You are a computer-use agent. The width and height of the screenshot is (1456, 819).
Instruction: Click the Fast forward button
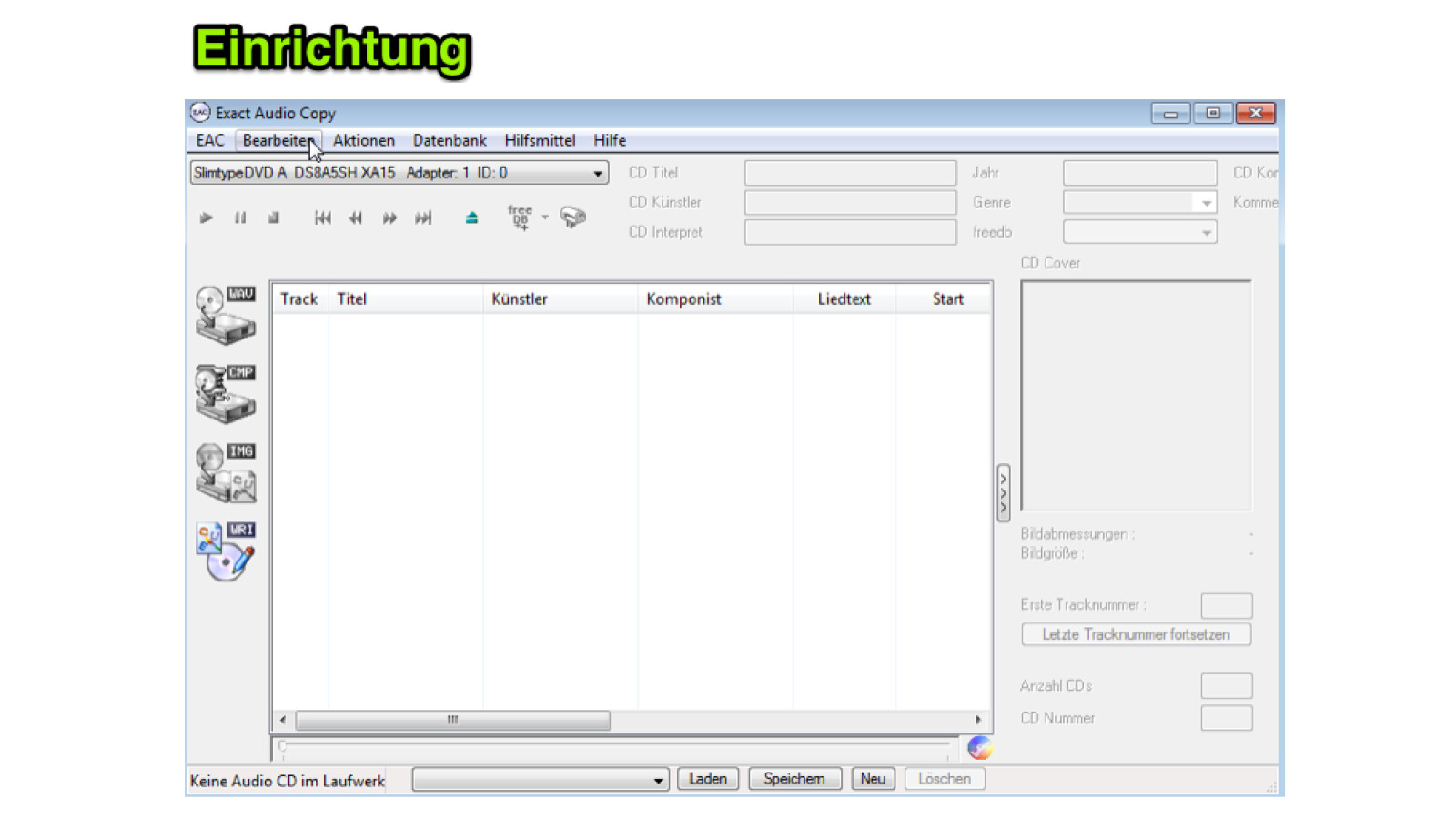tap(389, 217)
